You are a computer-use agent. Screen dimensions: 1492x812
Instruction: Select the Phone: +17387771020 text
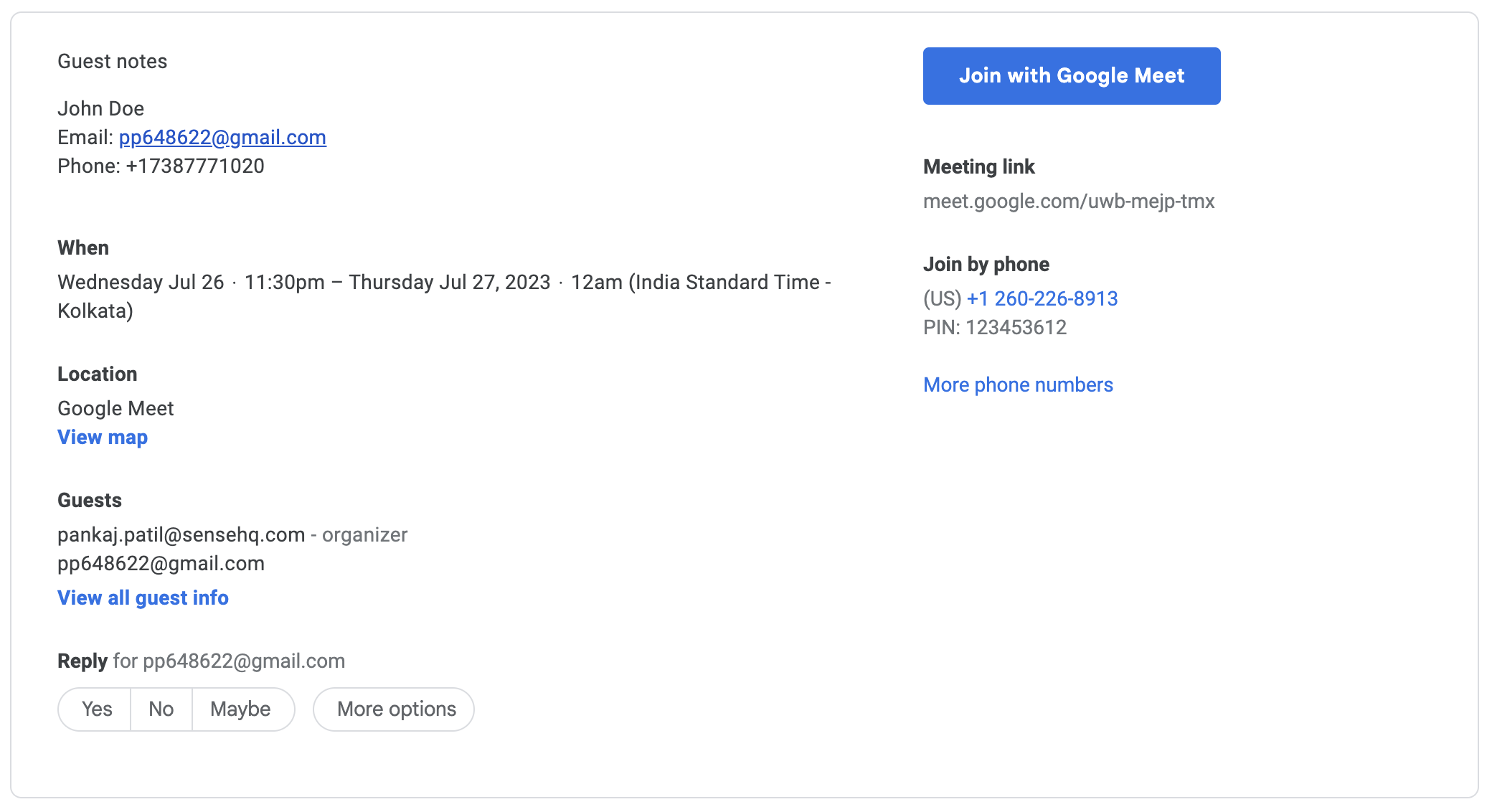pyautogui.click(x=161, y=166)
